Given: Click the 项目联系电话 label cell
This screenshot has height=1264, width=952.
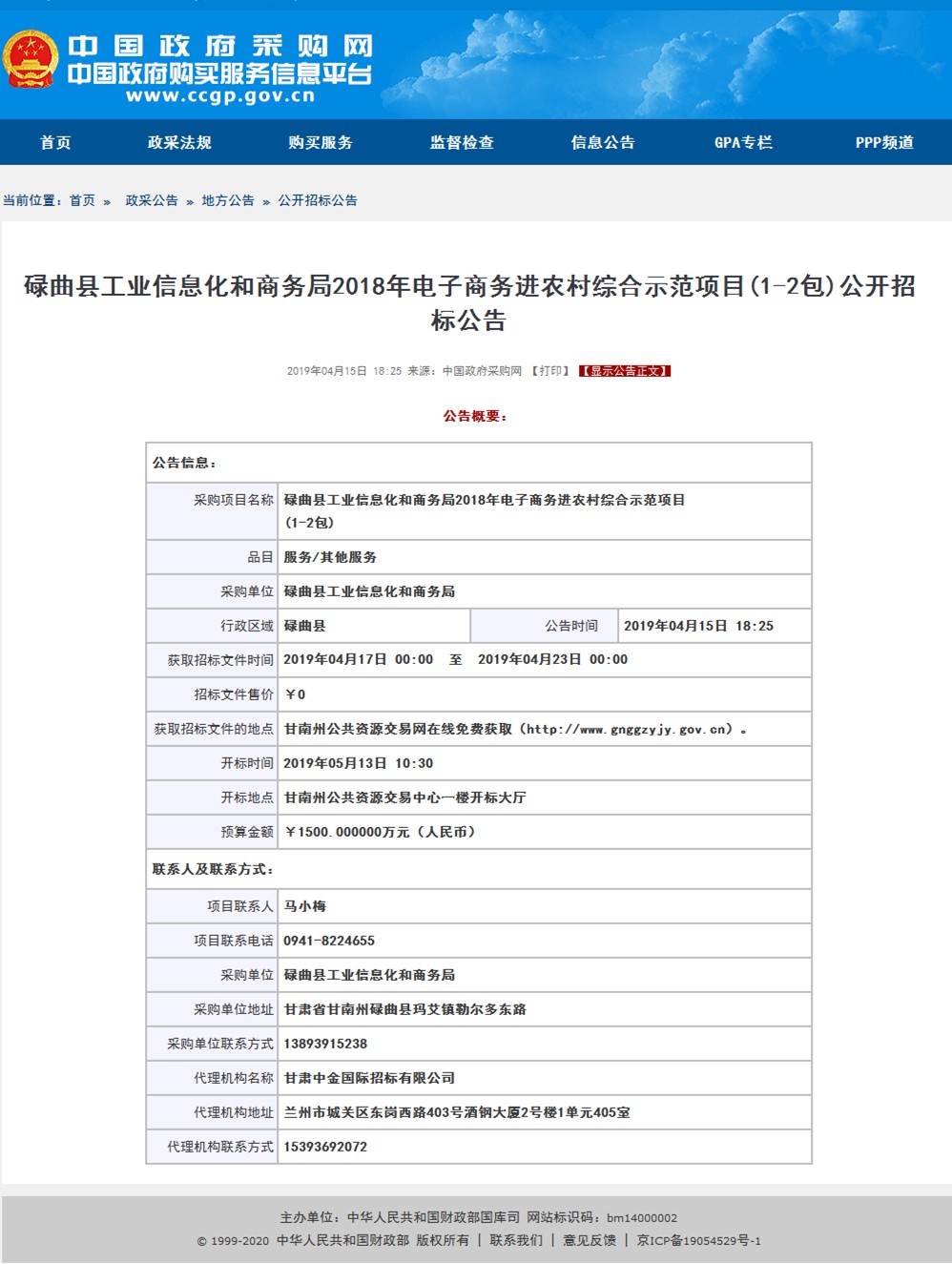Looking at the screenshot, I should (x=212, y=941).
